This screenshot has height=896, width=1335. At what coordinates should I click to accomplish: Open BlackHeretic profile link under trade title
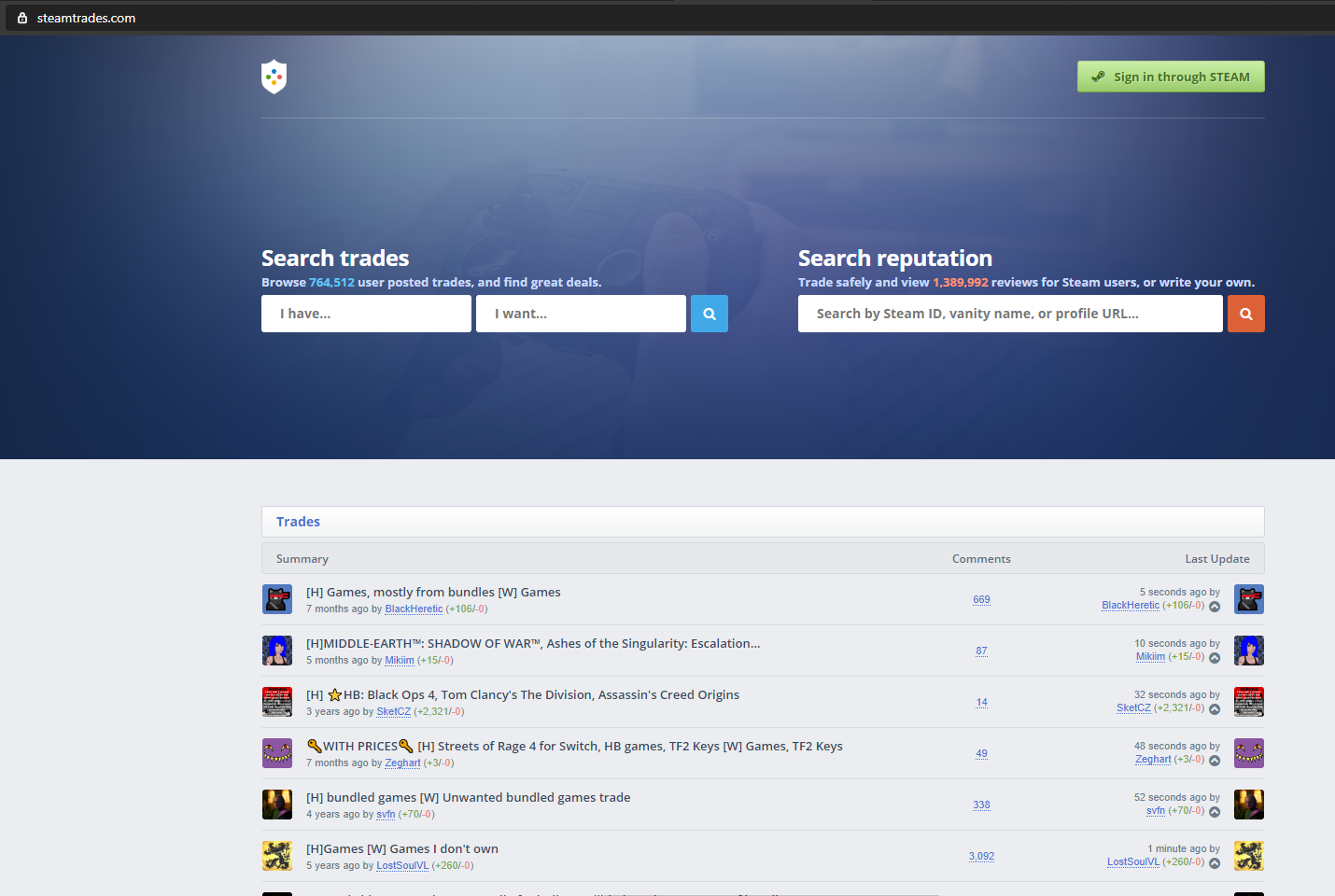pyautogui.click(x=414, y=609)
